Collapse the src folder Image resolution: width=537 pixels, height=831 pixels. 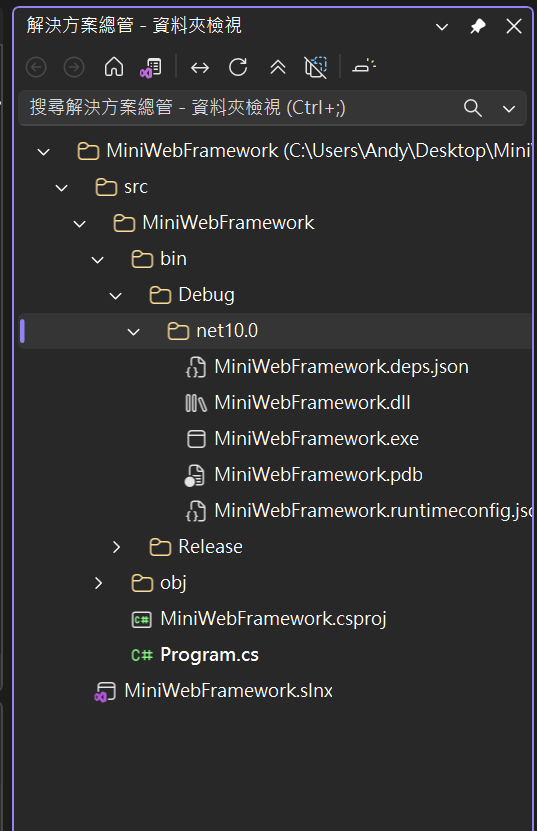point(61,188)
